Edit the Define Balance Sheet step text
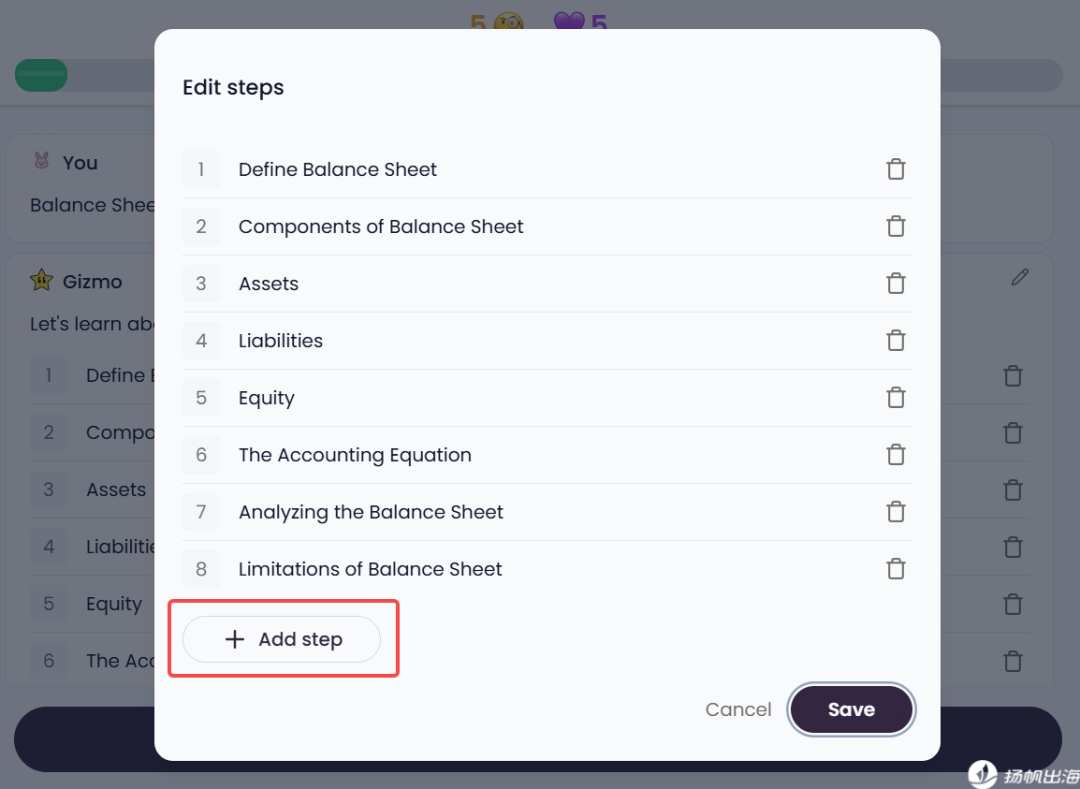Viewport: 1080px width, 789px height. (338, 170)
